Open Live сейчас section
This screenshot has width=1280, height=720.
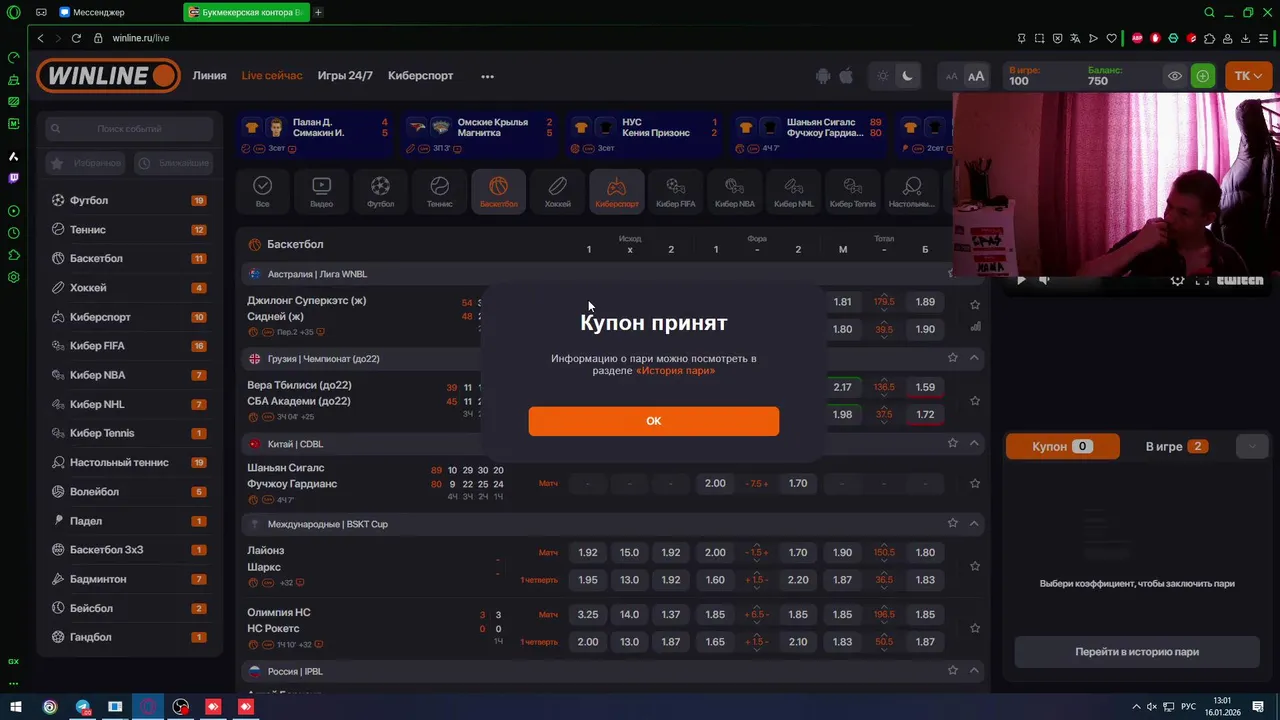tap(272, 76)
